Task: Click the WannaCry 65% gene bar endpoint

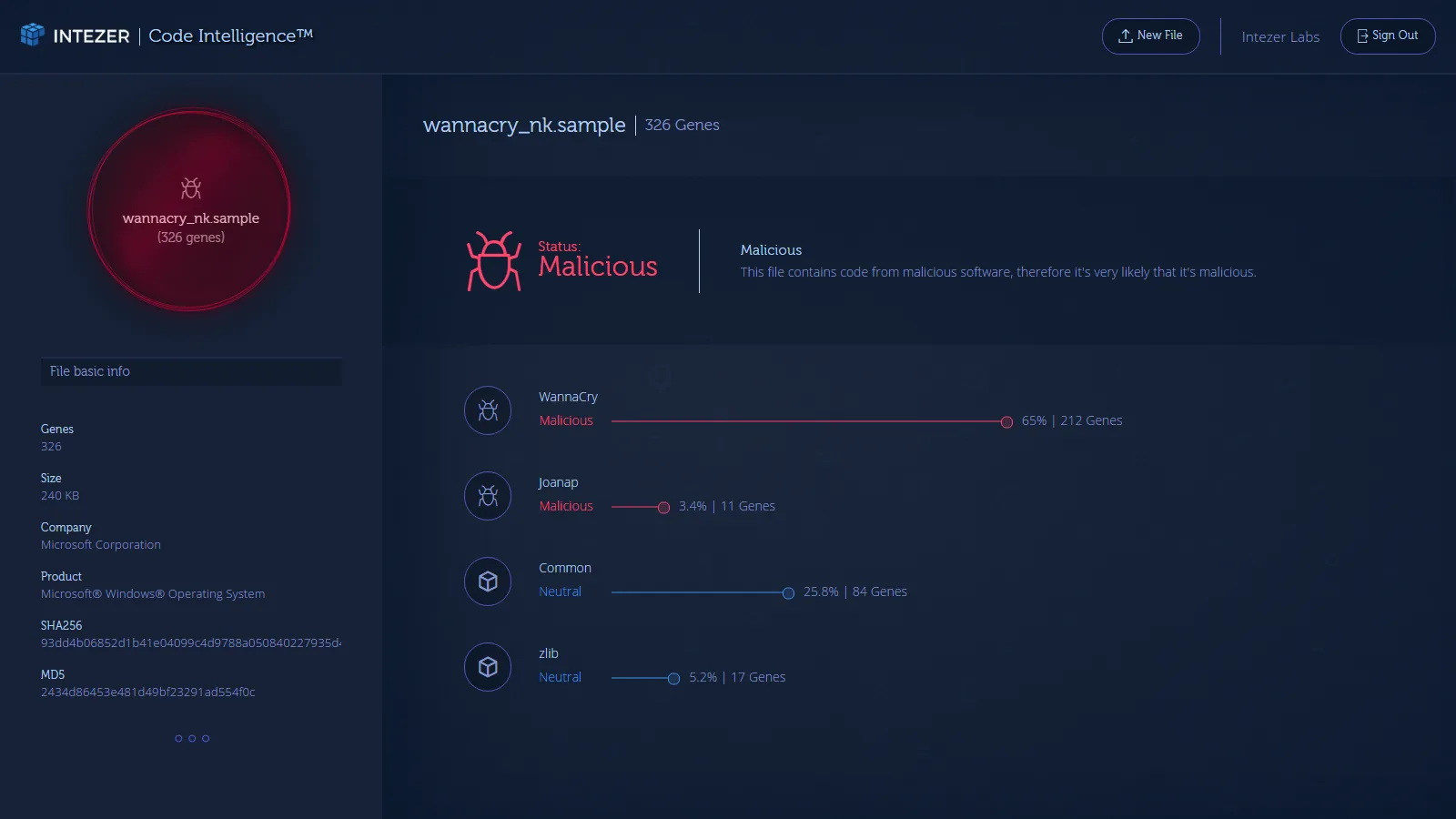Action: click(1006, 421)
